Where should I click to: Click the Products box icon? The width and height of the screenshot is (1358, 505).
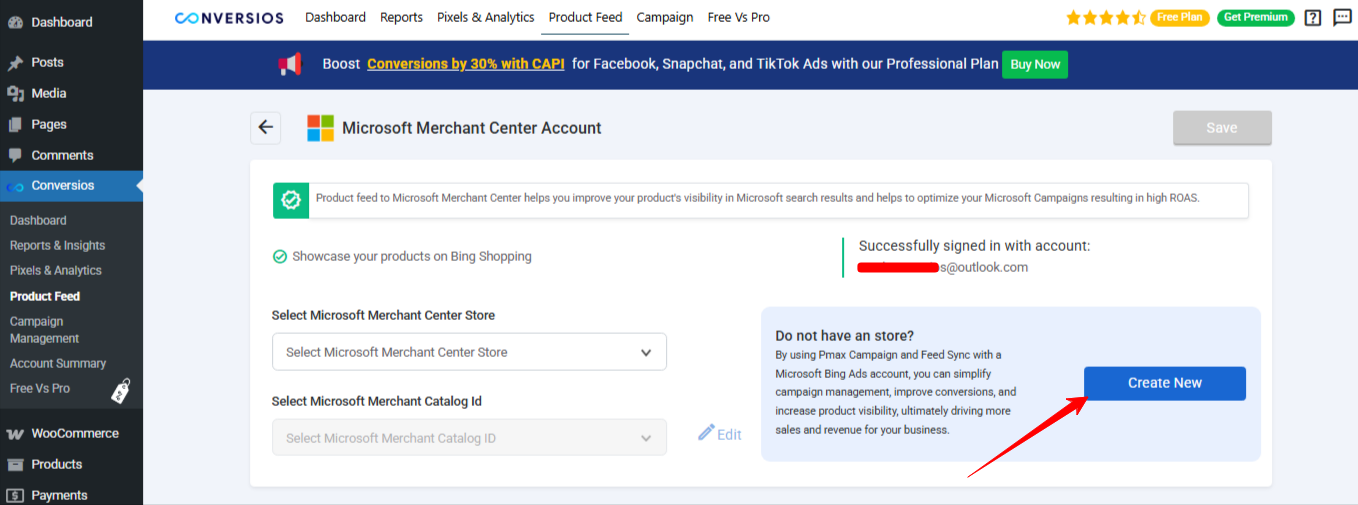(x=15, y=465)
